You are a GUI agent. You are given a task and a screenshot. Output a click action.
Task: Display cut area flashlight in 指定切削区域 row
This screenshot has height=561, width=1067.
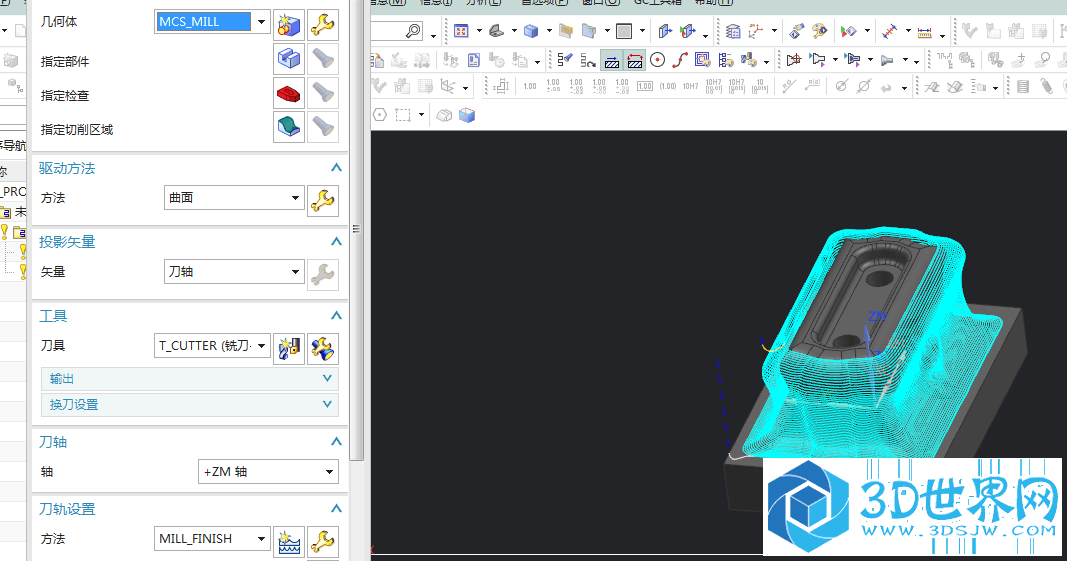click(323, 127)
